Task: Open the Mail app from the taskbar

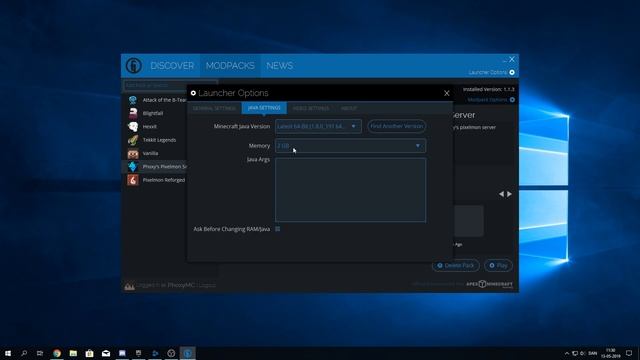Action: tap(106, 353)
